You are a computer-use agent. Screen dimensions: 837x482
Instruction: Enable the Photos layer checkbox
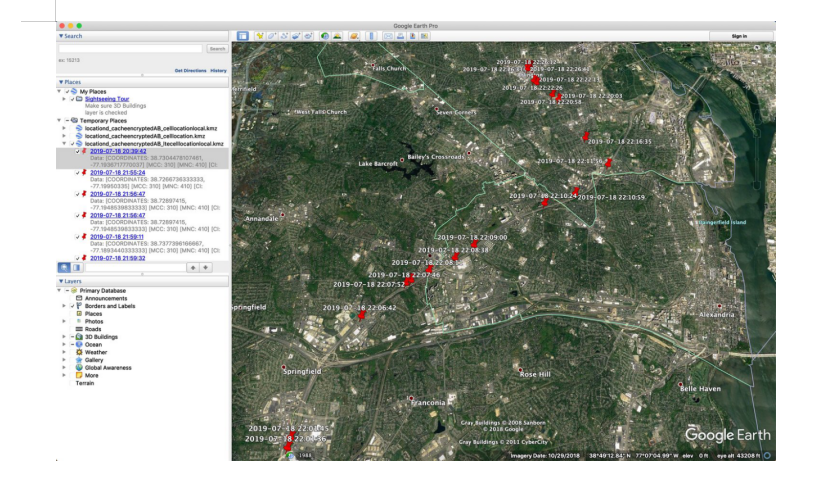(x=72, y=321)
